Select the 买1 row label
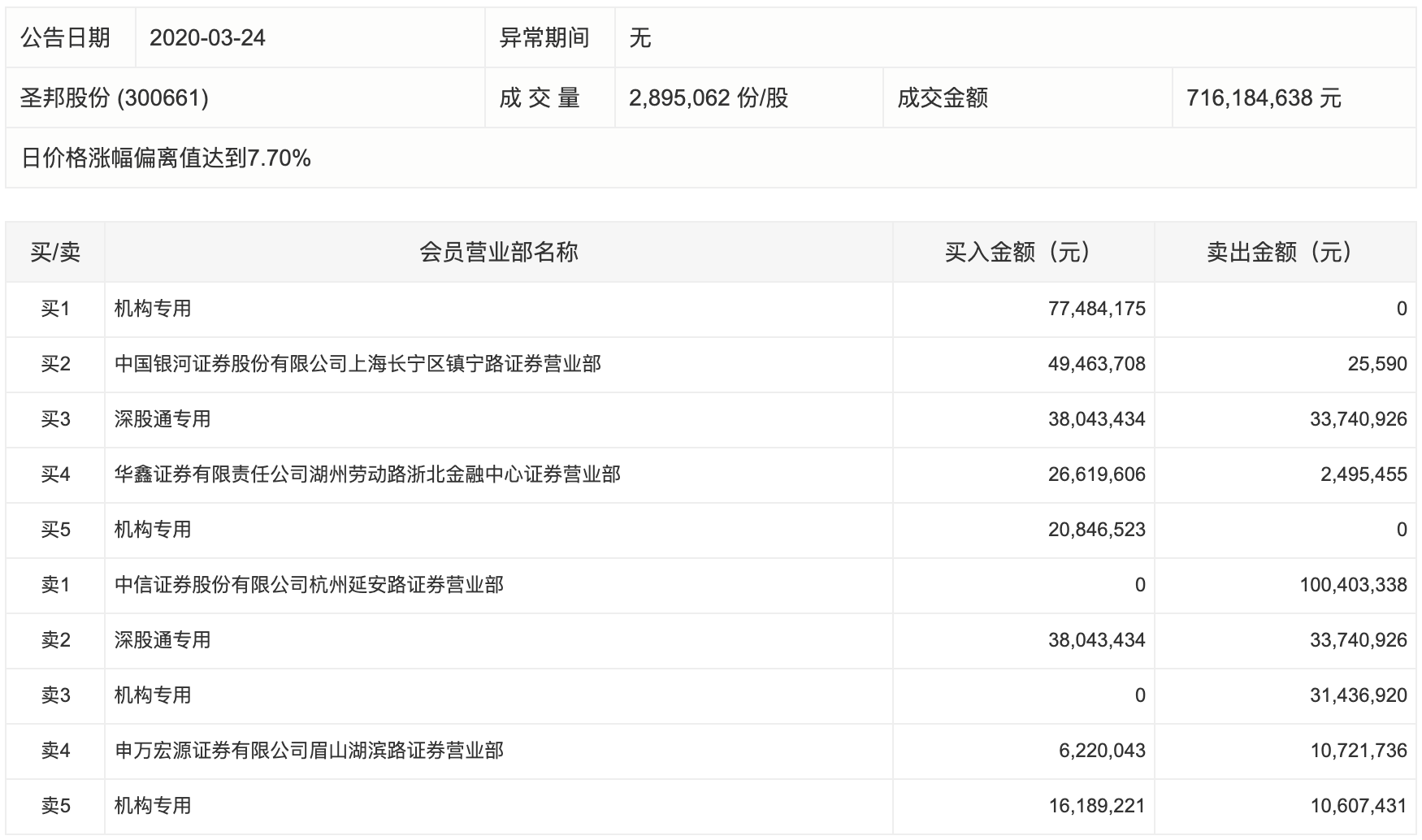 [x=55, y=309]
